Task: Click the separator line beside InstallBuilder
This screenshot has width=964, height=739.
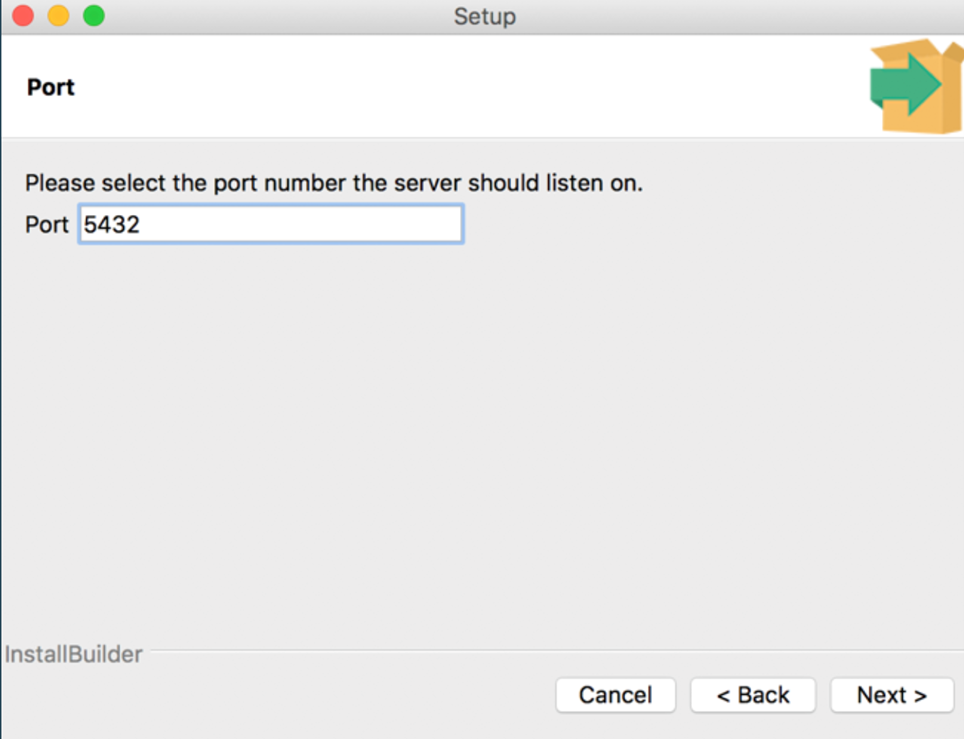Action: coord(550,651)
